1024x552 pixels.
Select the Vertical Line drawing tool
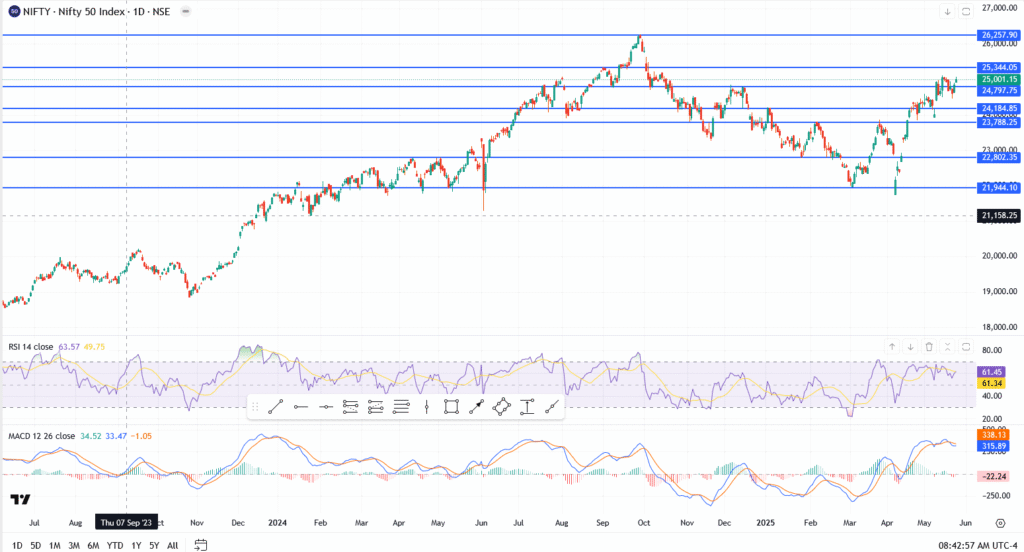(x=426, y=407)
